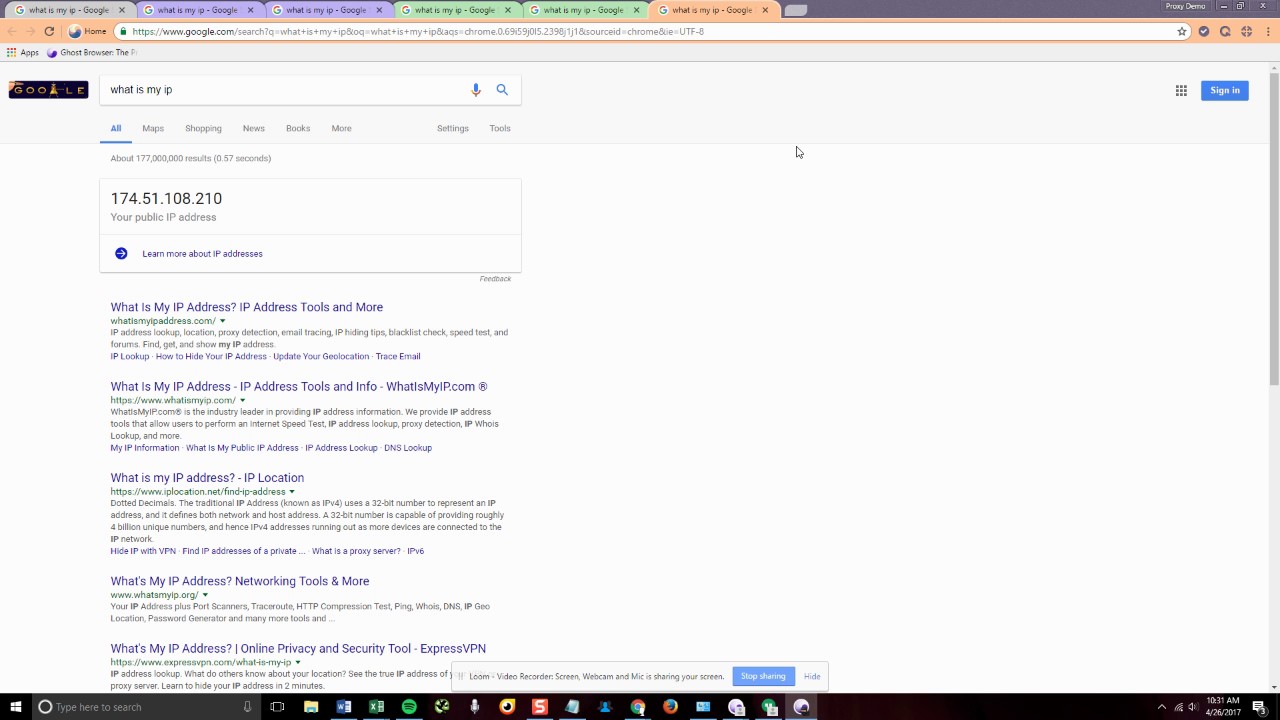Click 'Stop sharing' in the Loom bar
This screenshot has height=720, width=1280.
click(x=763, y=676)
